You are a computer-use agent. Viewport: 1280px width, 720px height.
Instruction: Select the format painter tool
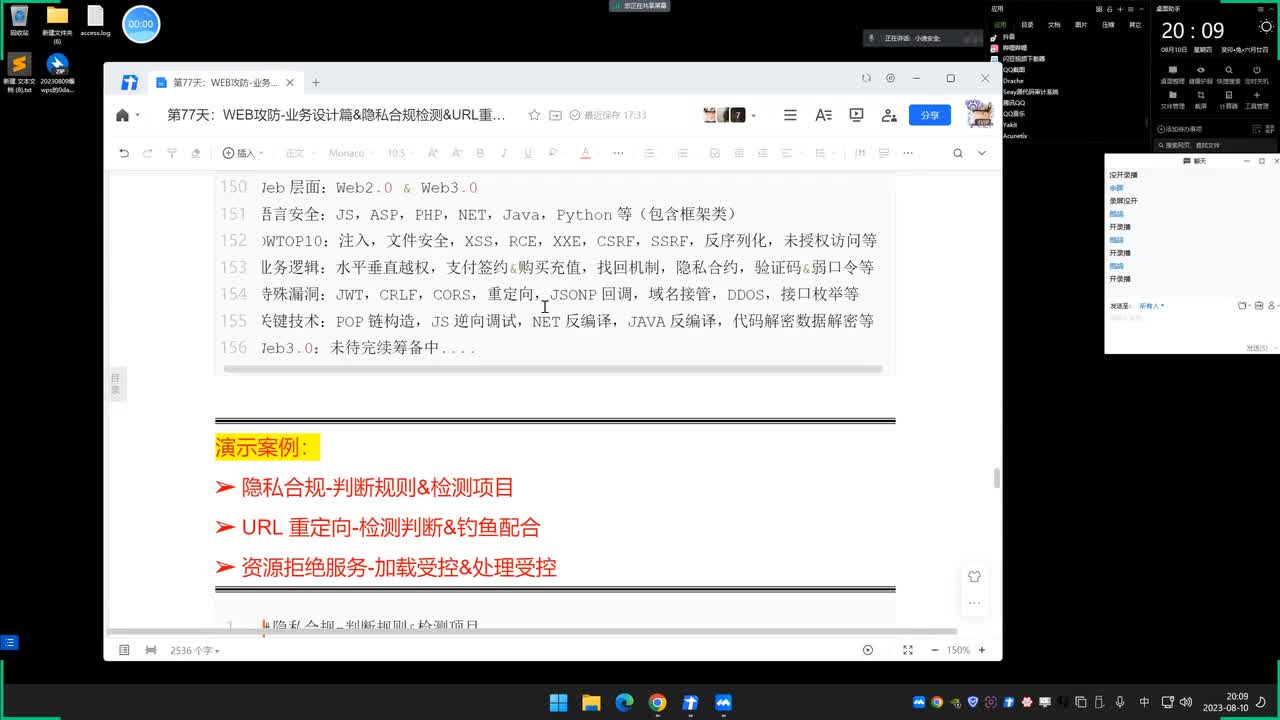(x=171, y=153)
